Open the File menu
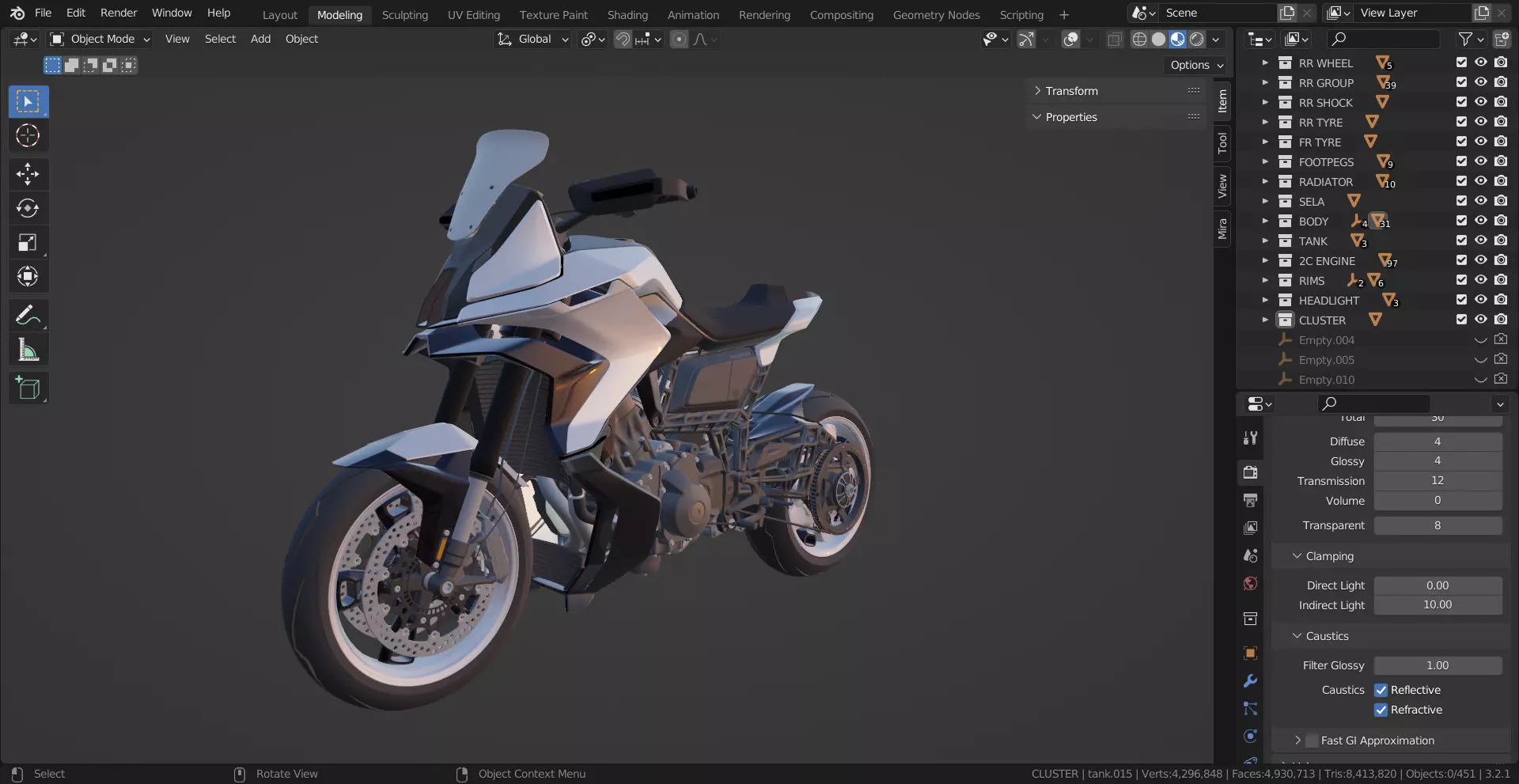The height and width of the screenshot is (784, 1519). click(44, 13)
